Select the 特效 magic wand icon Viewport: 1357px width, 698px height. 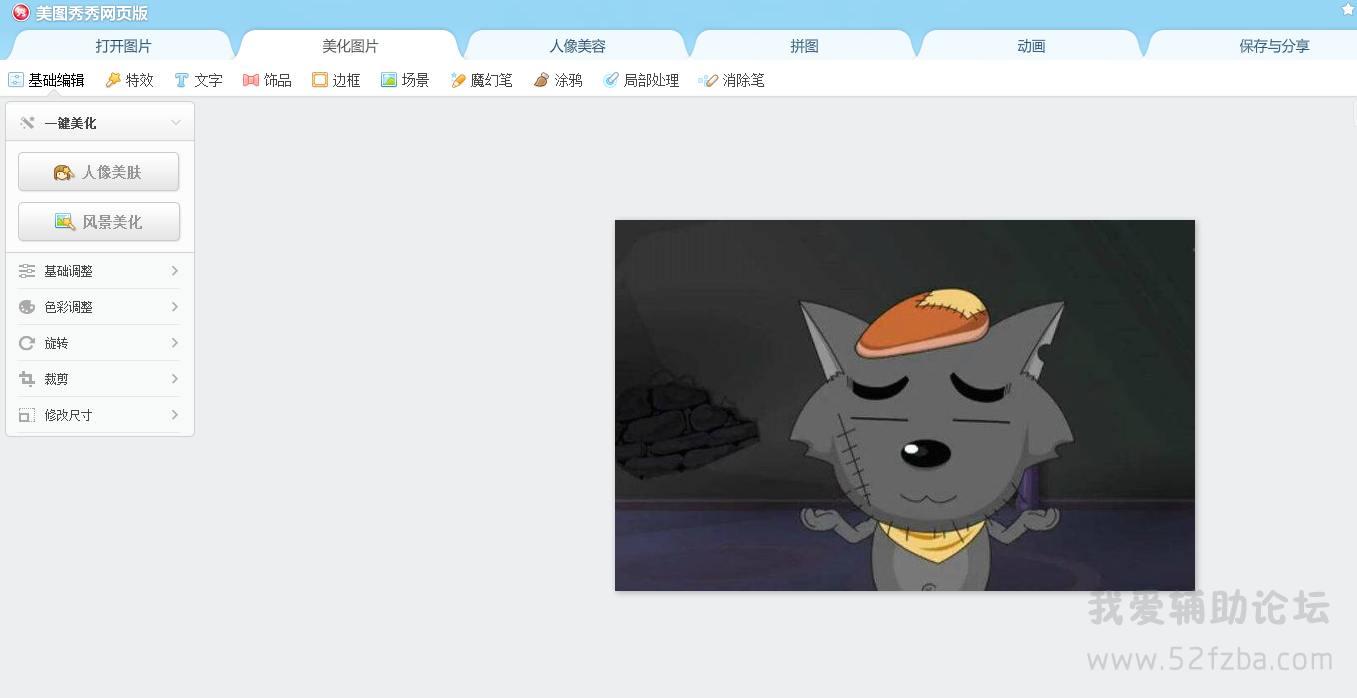click(x=113, y=80)
